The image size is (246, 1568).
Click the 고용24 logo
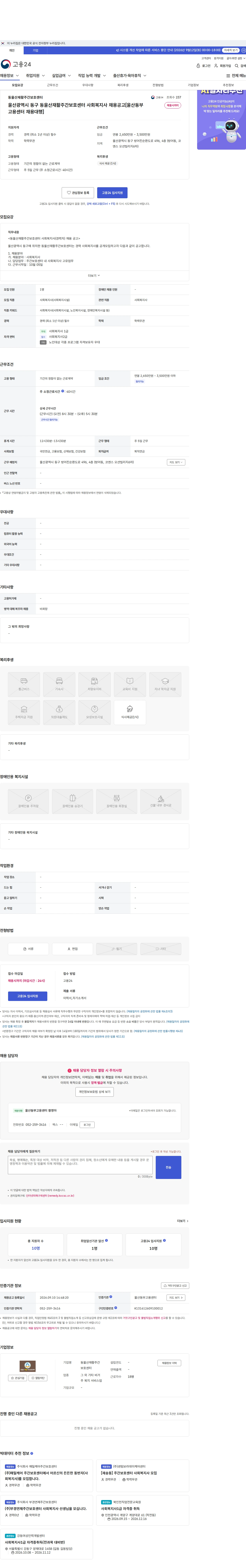pos(16,64)
